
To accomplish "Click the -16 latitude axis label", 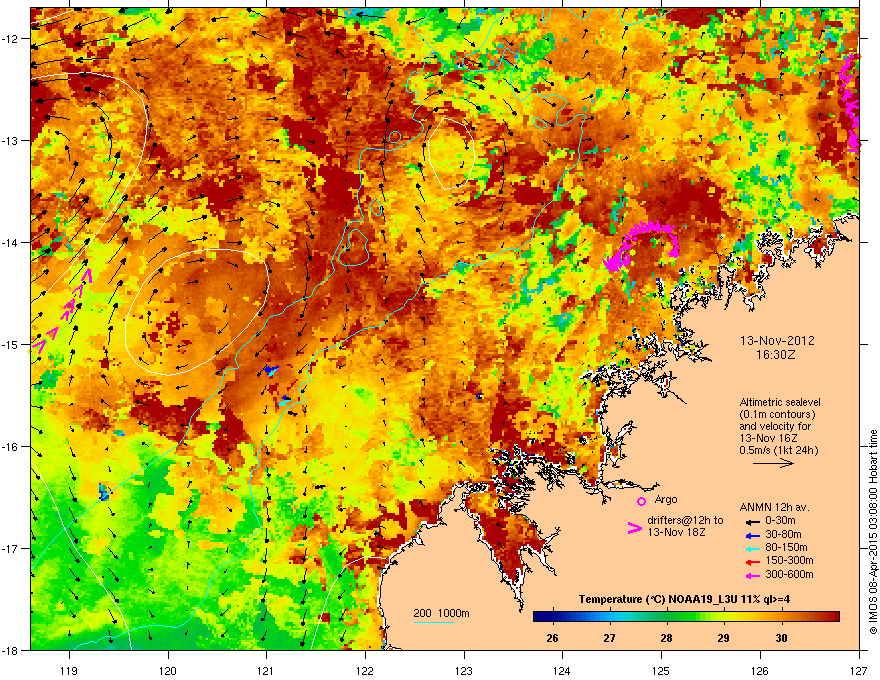I will tap(11, 447).
